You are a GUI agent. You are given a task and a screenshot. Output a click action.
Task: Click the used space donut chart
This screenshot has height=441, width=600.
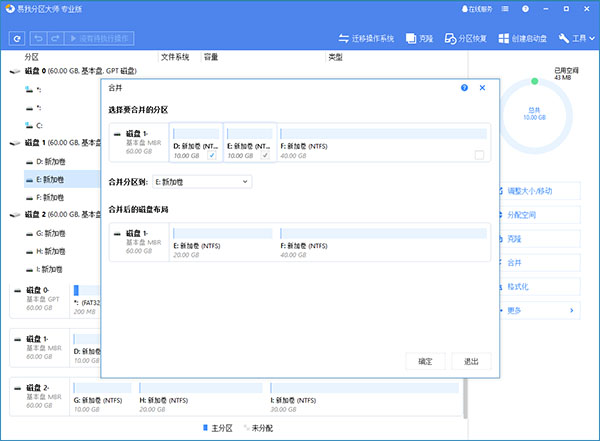coord(534,114)
